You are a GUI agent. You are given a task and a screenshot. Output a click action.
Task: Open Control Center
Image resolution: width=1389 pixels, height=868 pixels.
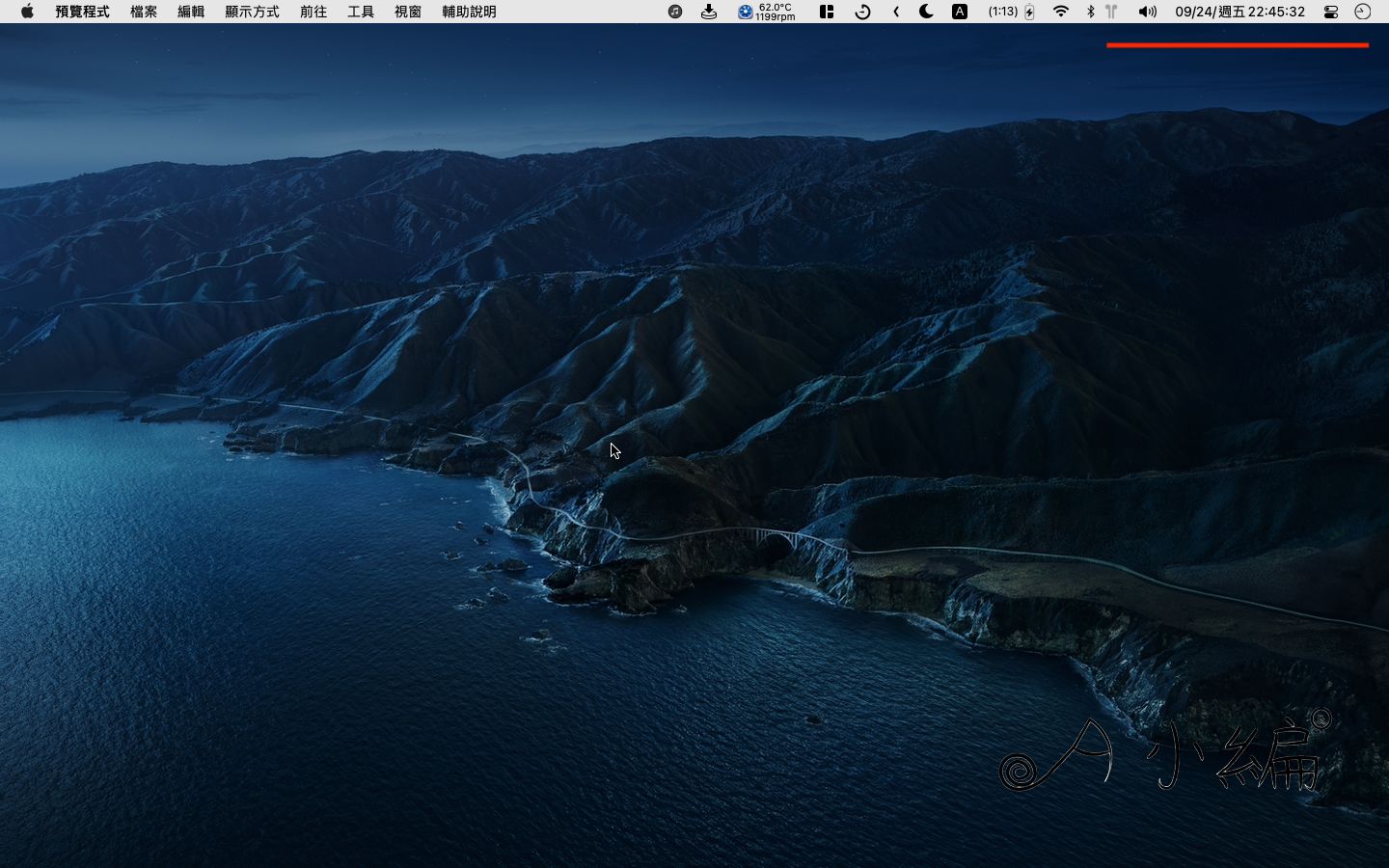[1331, 12]
